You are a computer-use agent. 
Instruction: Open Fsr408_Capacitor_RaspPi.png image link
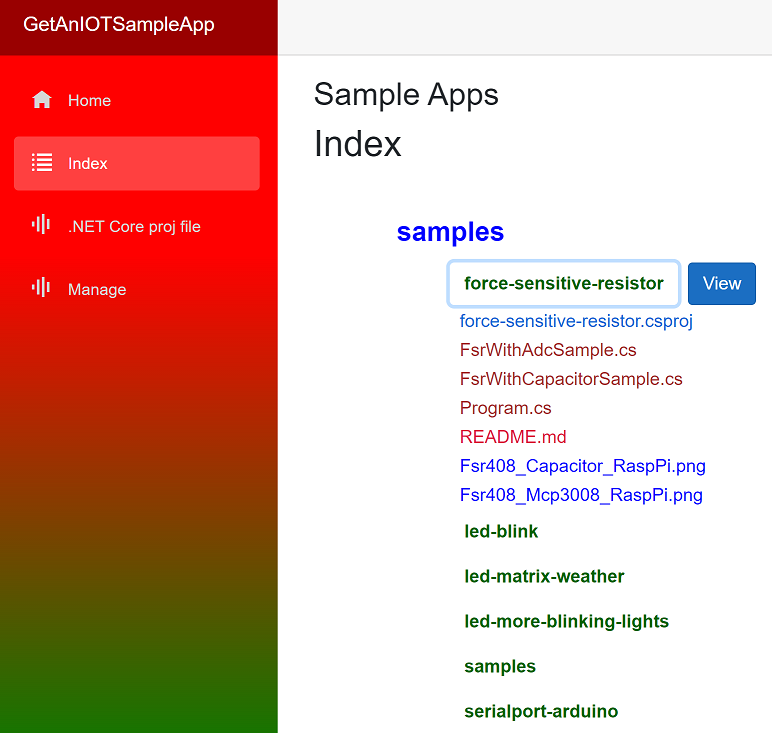(x=582, y=466)
